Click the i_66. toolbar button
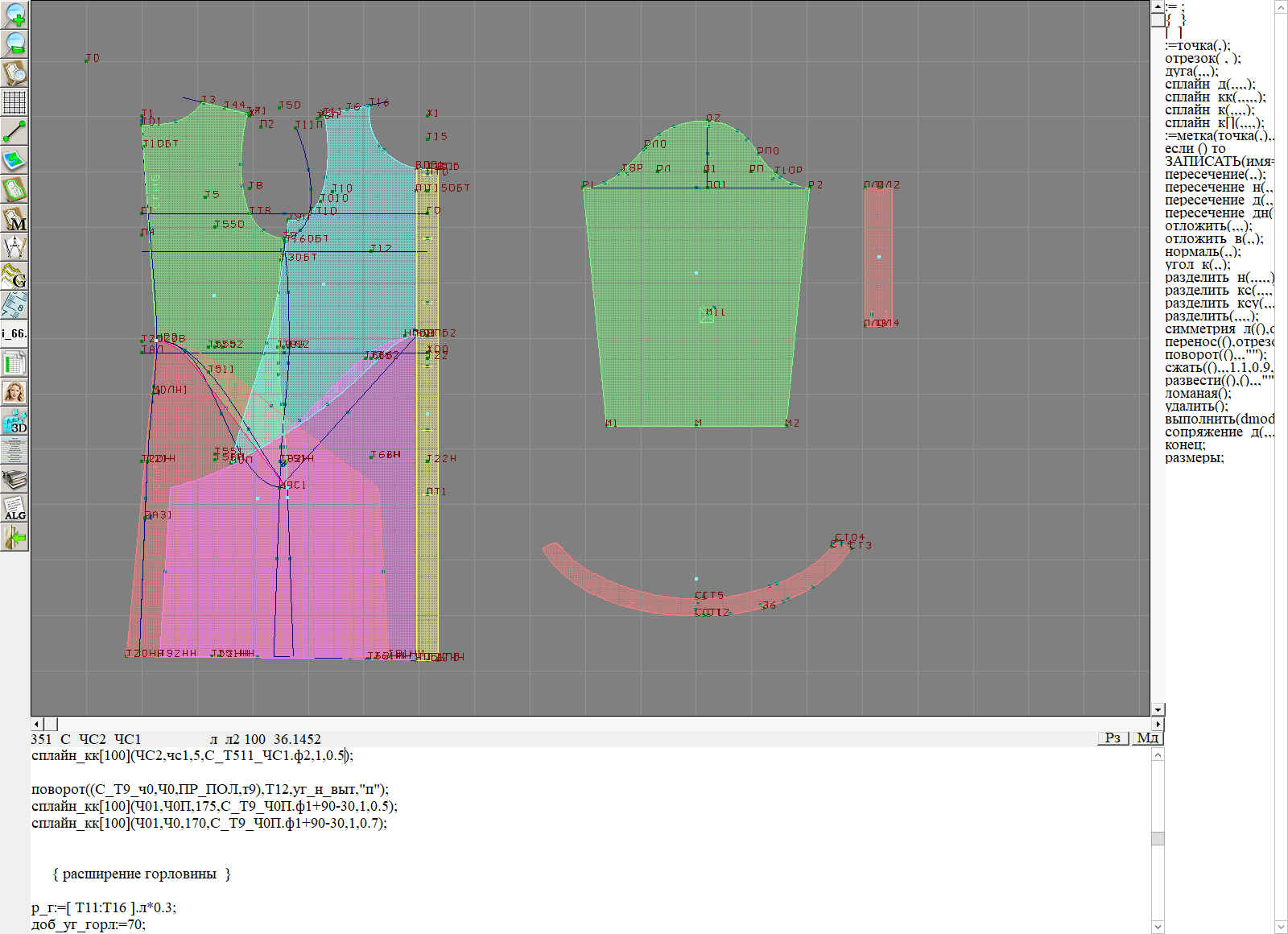This screenshot has height=934, width=1288. pos(14,333)
